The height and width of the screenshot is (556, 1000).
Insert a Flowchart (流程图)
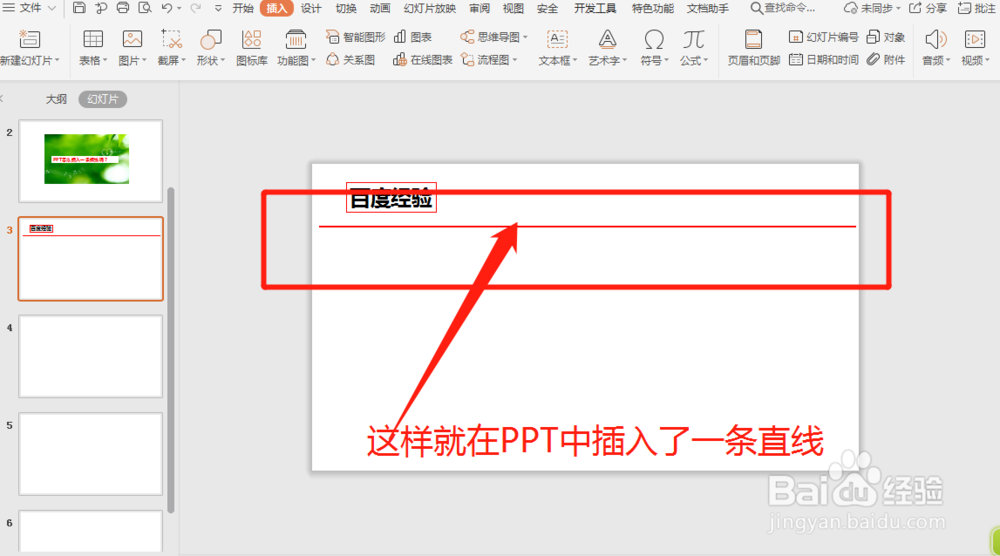click(489, 60)
